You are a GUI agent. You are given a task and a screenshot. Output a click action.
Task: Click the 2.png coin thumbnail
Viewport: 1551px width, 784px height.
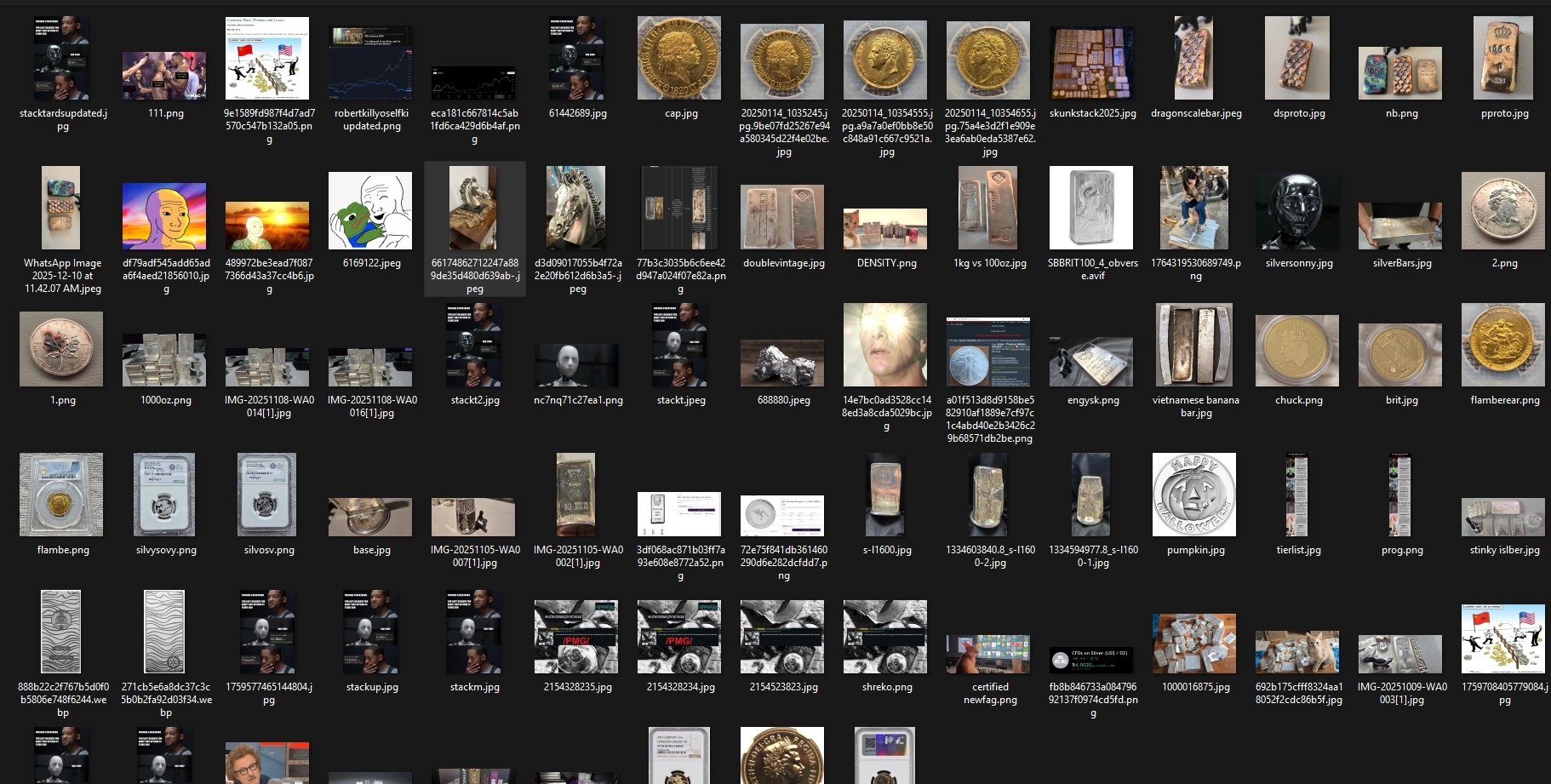(1503, 211)
